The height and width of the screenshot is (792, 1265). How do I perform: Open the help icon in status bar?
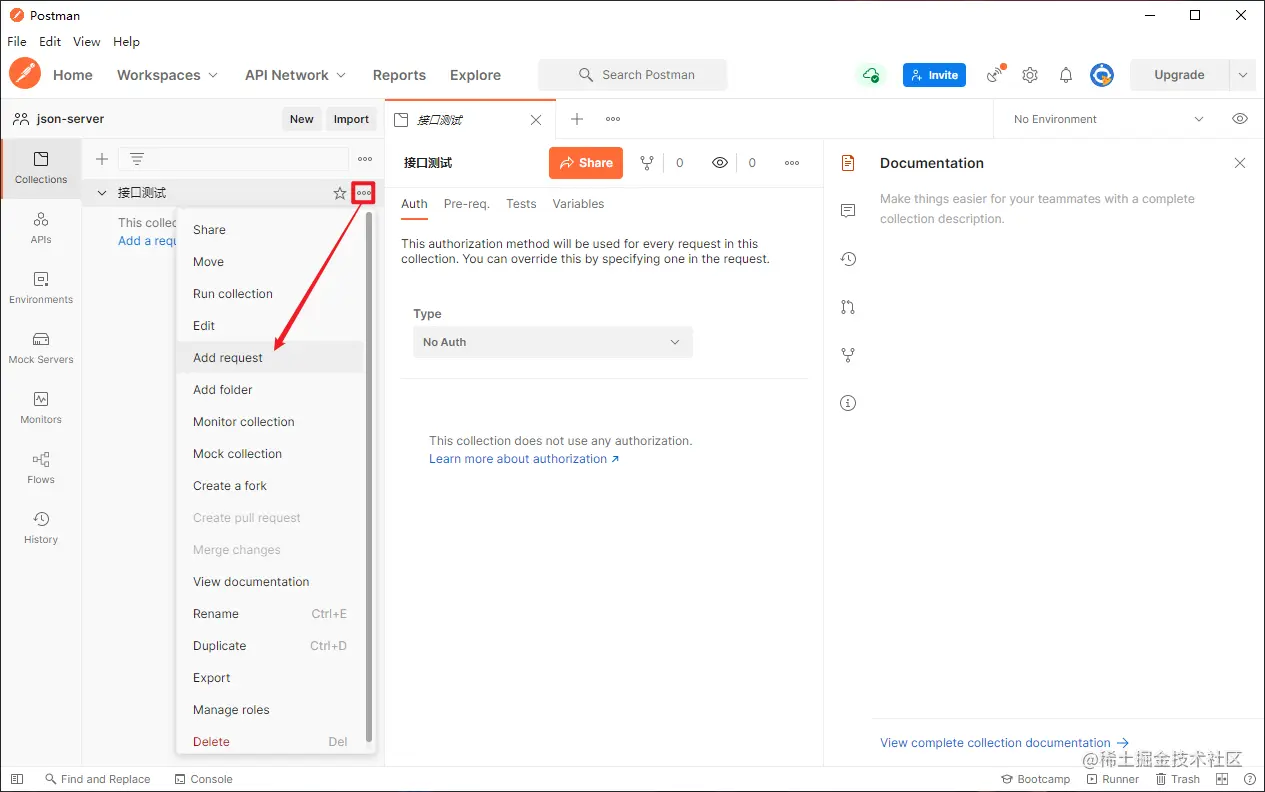click(x=1250, y=779)
